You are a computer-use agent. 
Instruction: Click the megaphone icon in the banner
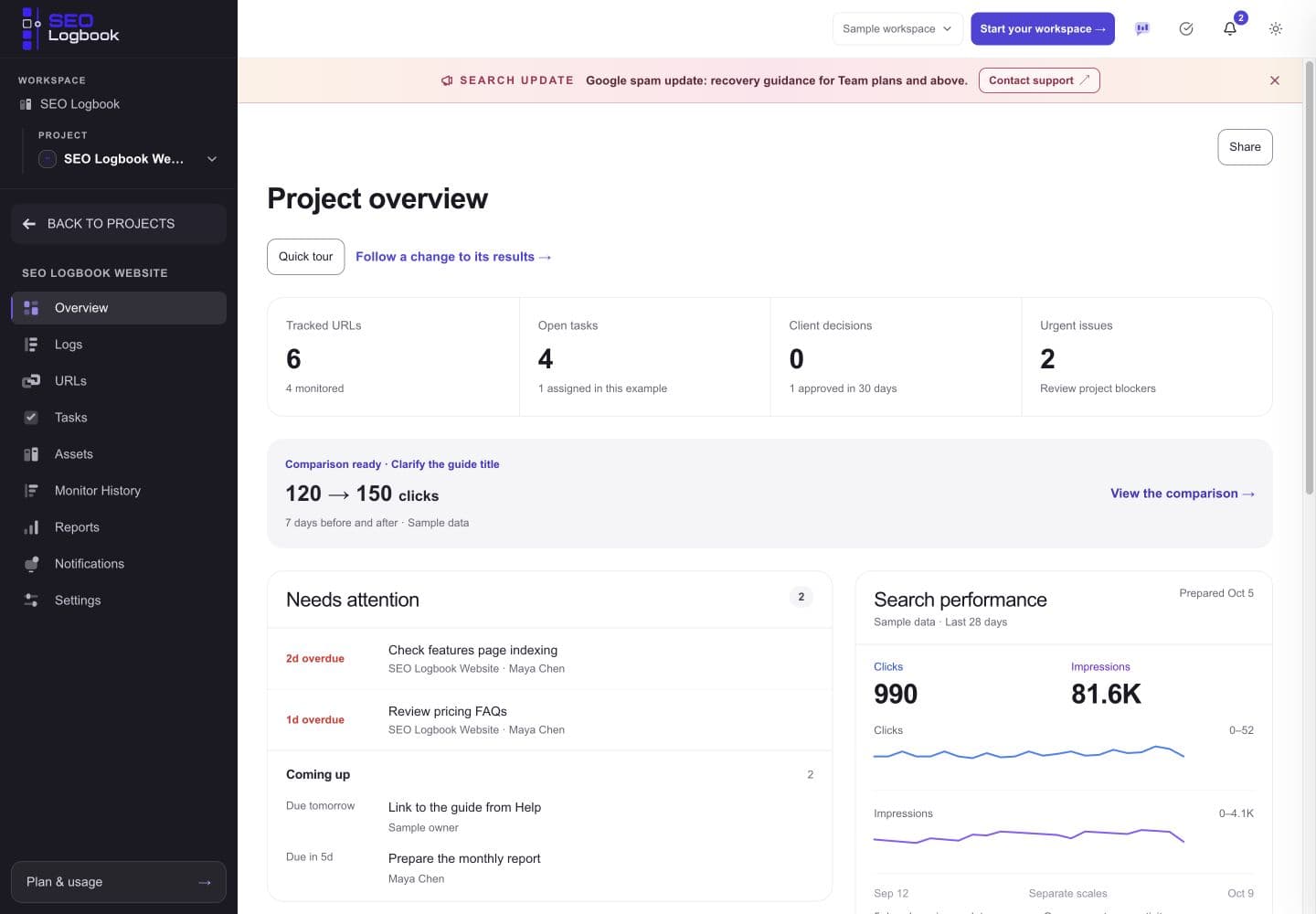tap(447, 80)
